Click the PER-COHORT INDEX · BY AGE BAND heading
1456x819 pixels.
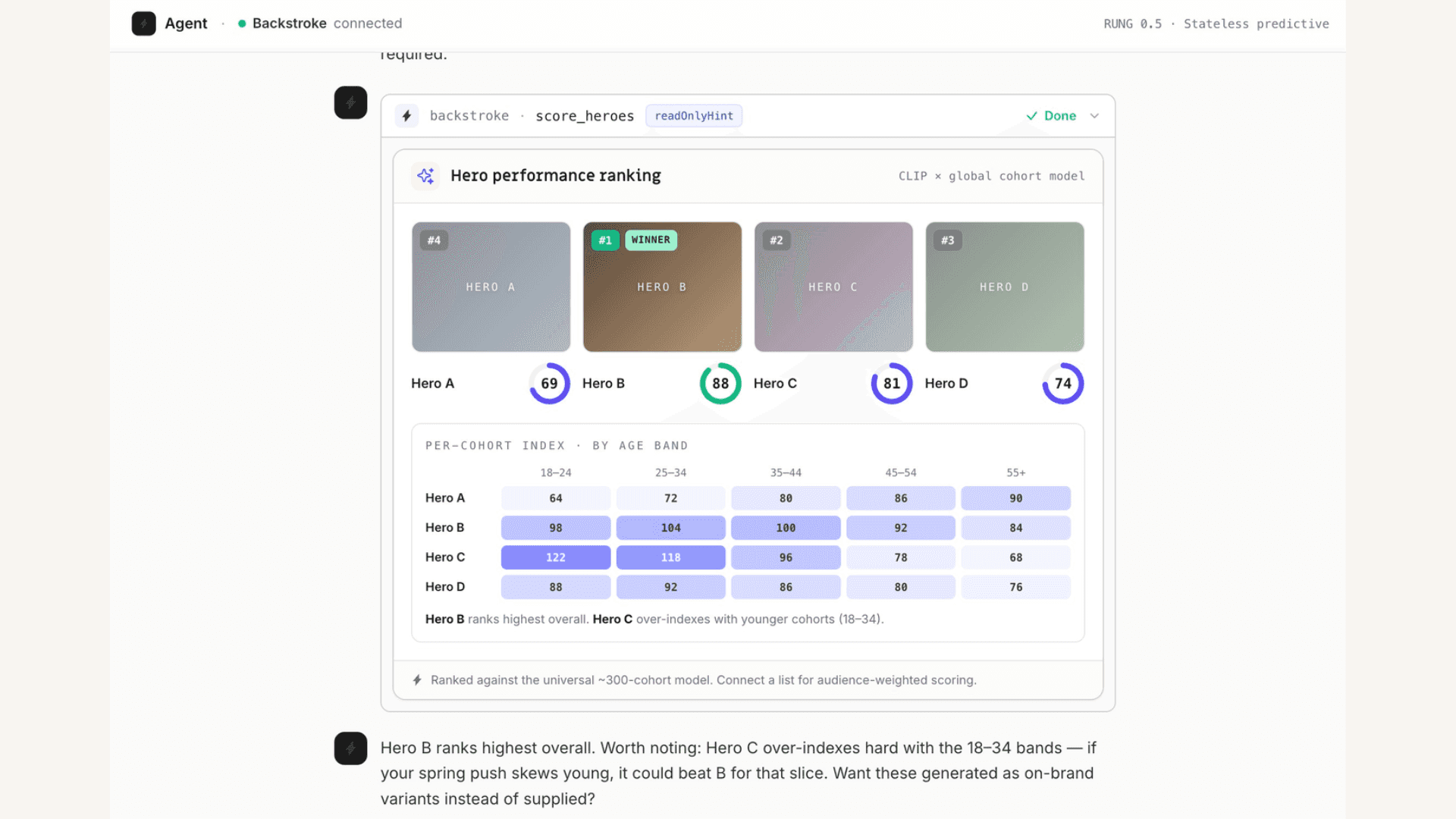[x=557, y=446]
